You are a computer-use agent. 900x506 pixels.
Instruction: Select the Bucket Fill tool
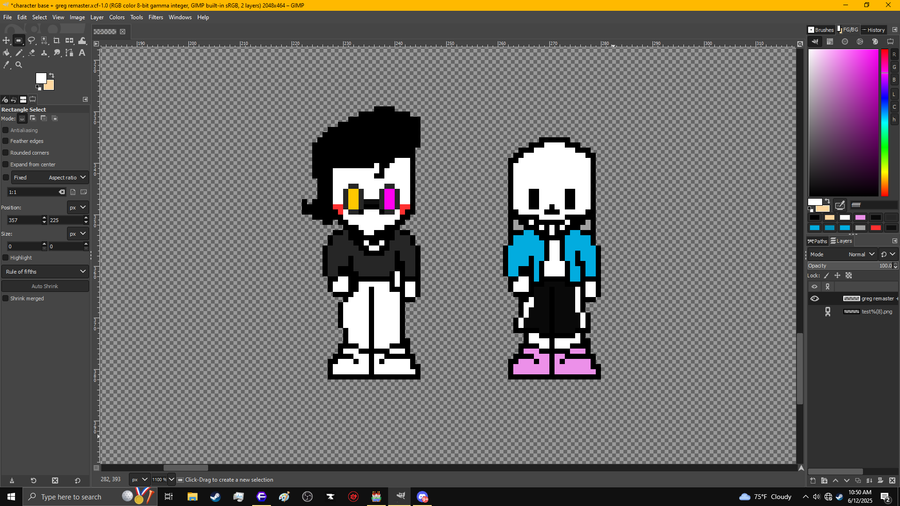6,53
